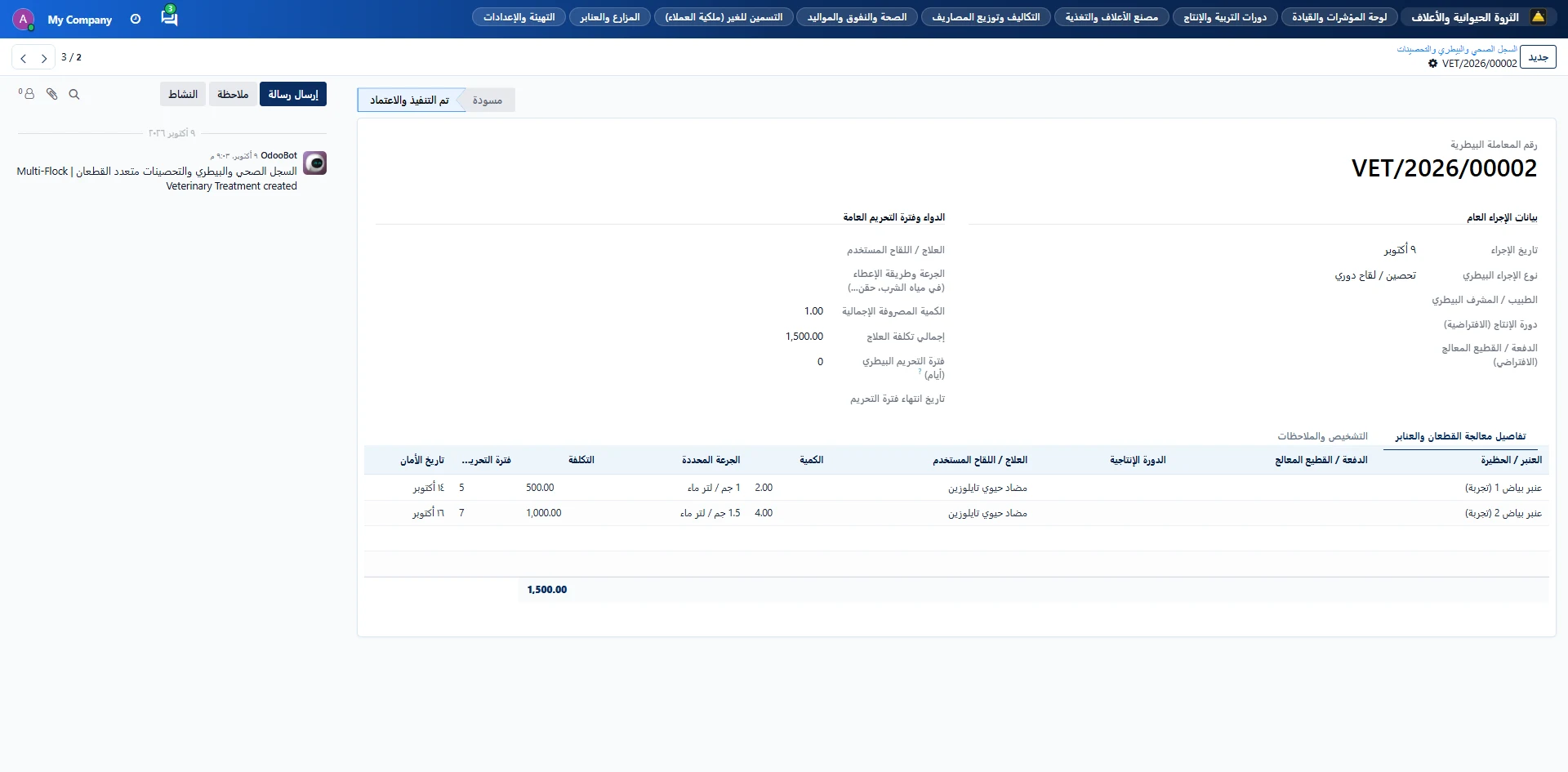Open the المزارع والعنابر menu
This screenshot has width=1568, height=772.
pos(610,17)
